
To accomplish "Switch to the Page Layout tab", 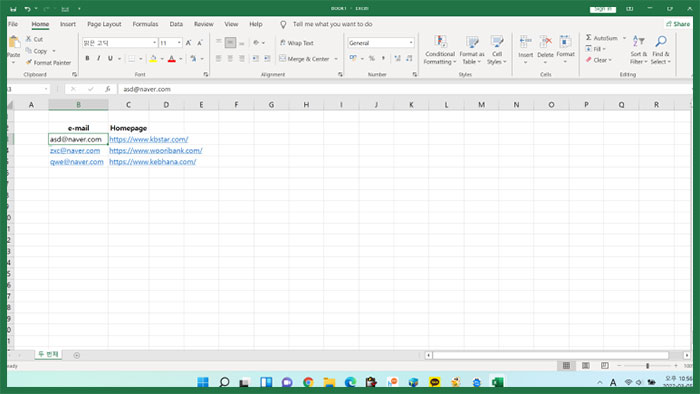I will point(104,24).
